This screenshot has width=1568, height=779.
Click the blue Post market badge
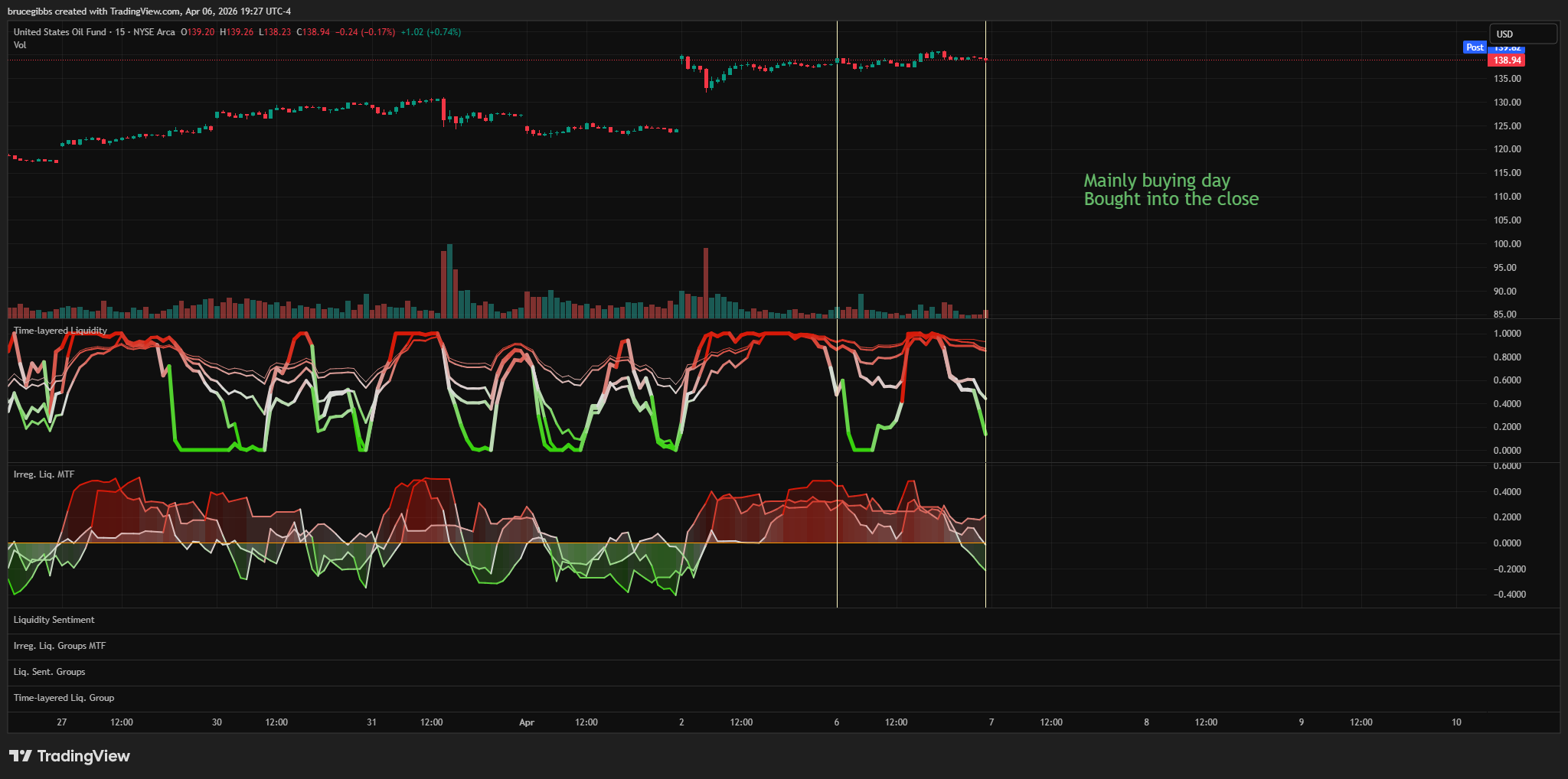tap(1475, 47)
